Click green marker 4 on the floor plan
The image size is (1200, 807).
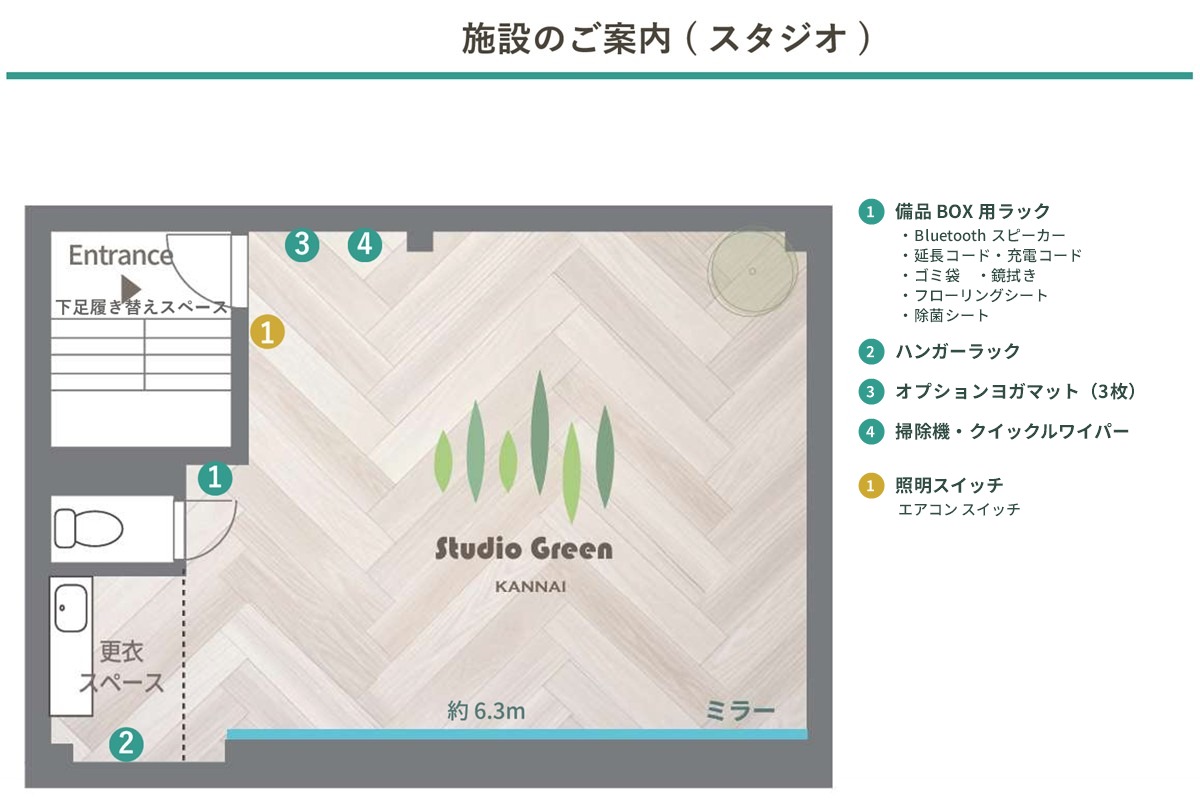pyautogui.click(x=365, y=243)
